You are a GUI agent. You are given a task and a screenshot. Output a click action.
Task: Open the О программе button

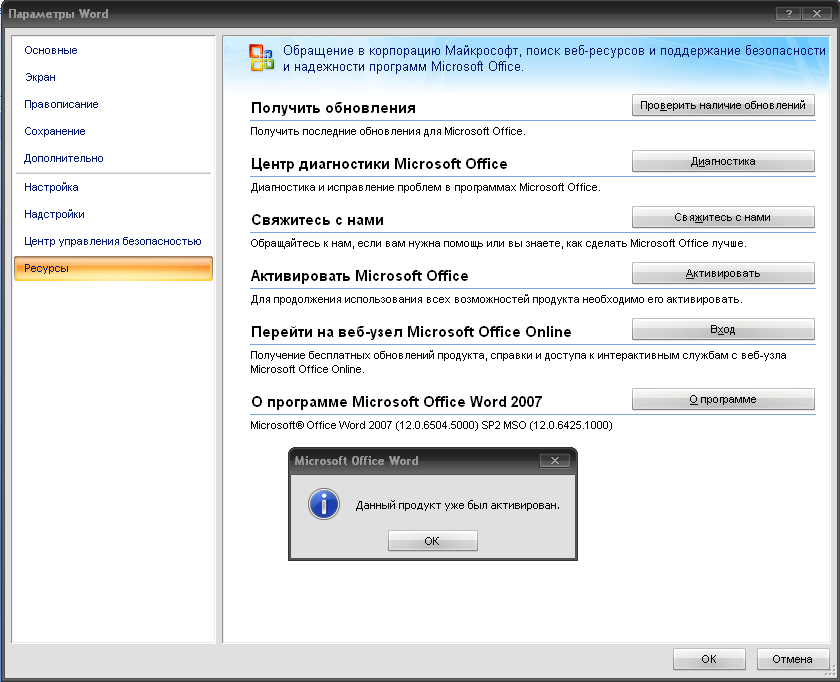tap(723, 399)
